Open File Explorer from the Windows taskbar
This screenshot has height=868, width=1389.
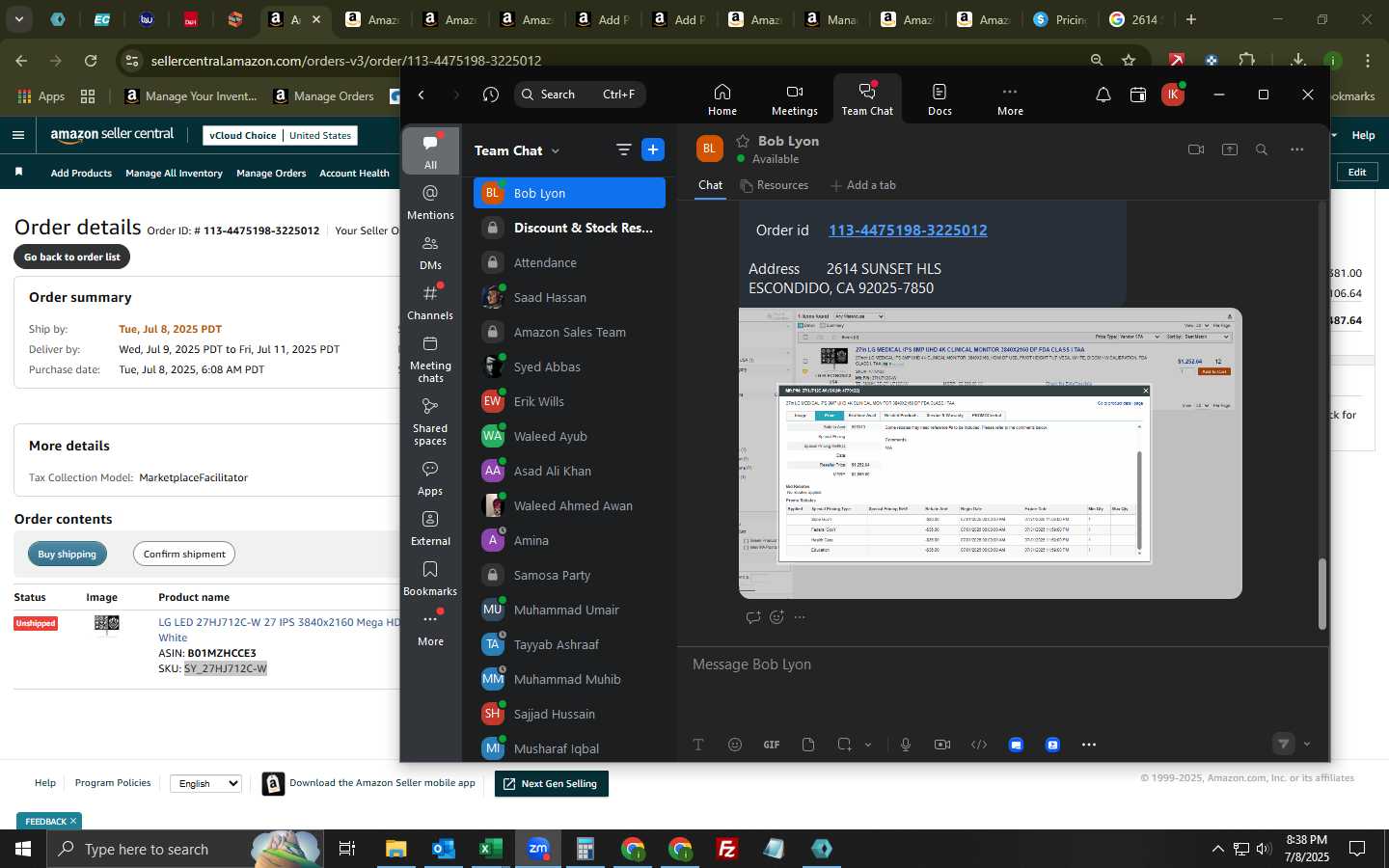(x=396, y=849)
